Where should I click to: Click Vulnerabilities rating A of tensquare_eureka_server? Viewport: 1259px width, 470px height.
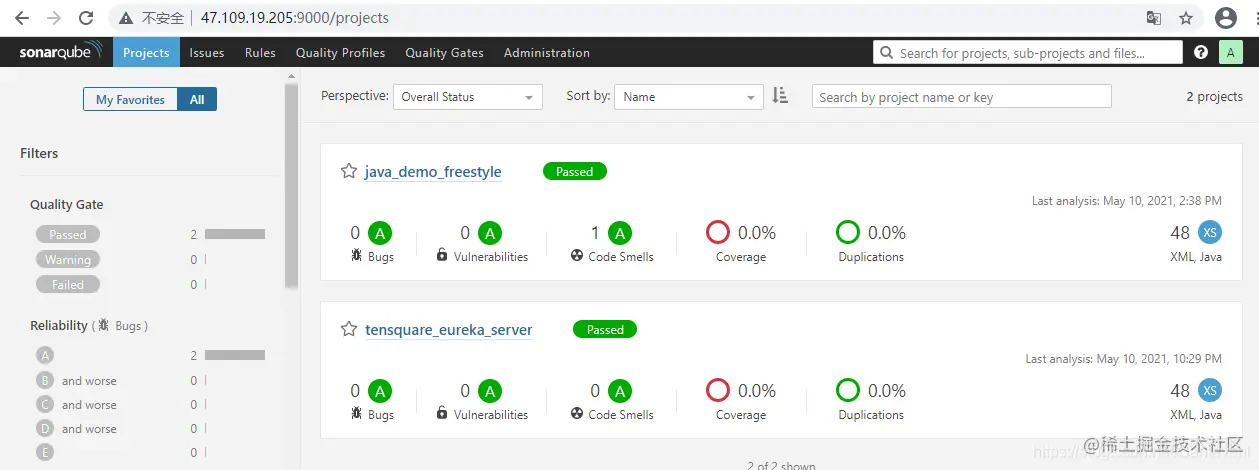(x=490, y=391)
